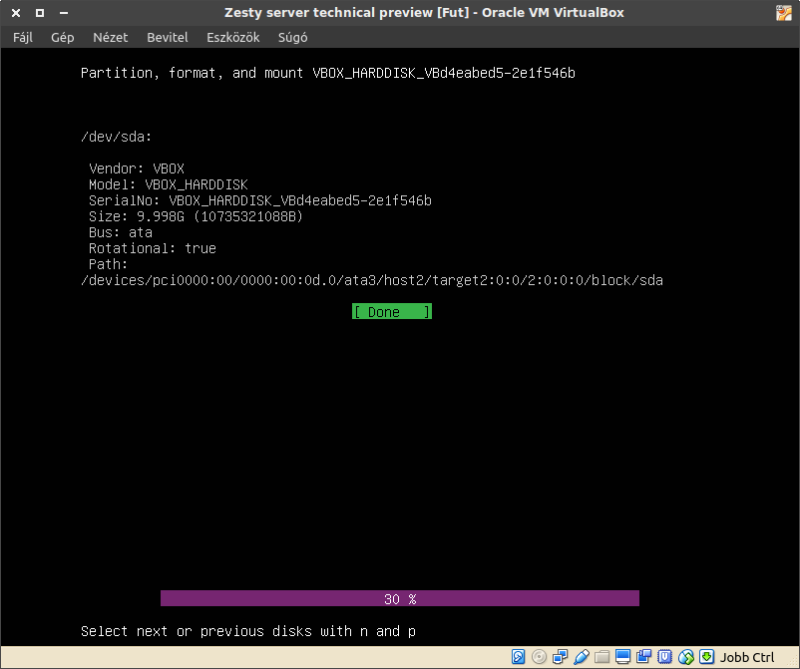
Task: Open the Súgó menu
Action: pyautogui.click(x=292, y=37)
